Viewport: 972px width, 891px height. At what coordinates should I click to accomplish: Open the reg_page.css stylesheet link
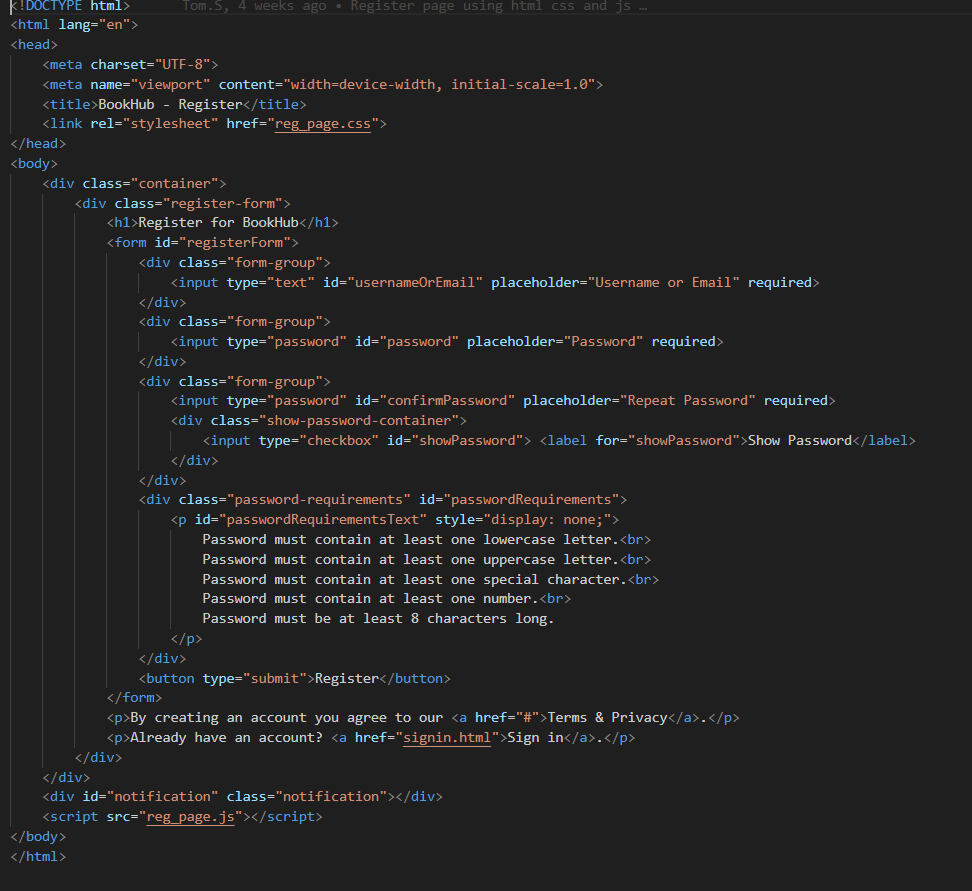click(324, 123)
